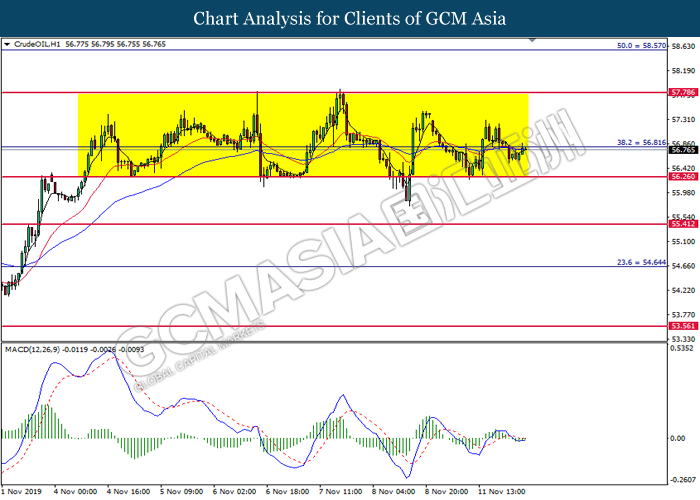Screen dimensions: 700x500
Task: Select the Chart Analysis for Clients of GCM Asia heading
Action: 350,19
